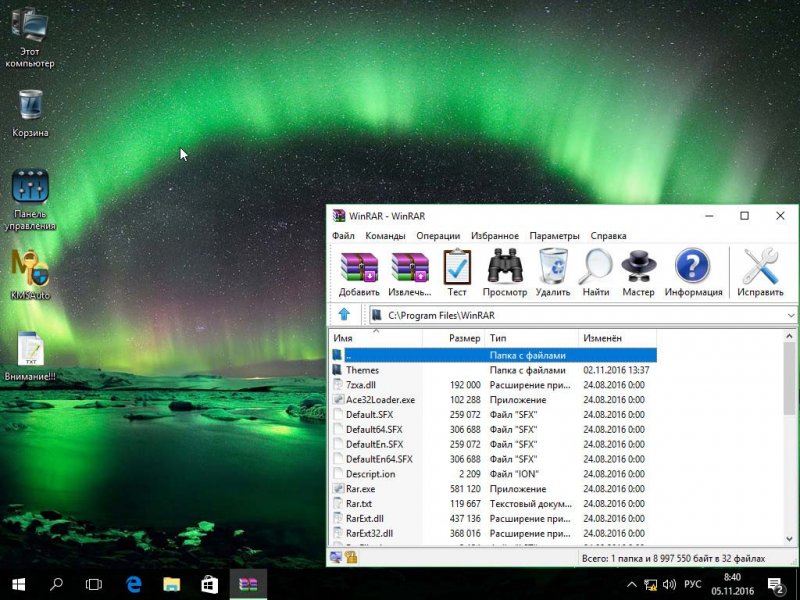The image size is (800, 600).
Task: Select the DefaultEn.SFX file
Action: click(493, 444)
